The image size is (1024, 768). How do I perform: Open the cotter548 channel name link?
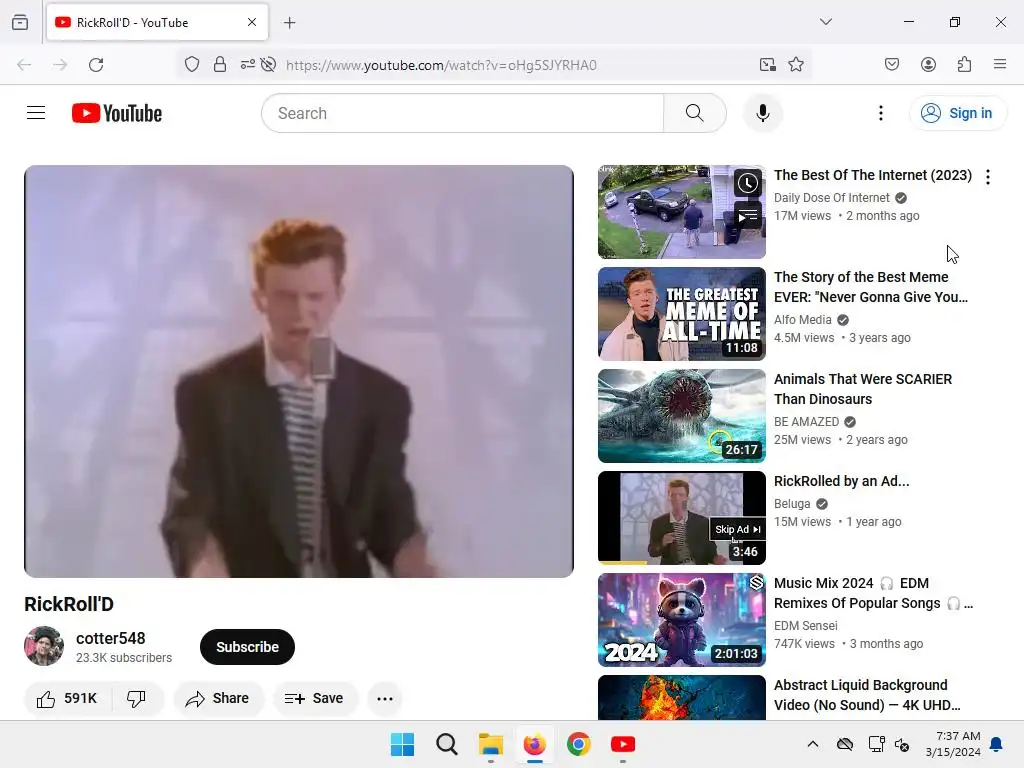click(x=110, y=638)
